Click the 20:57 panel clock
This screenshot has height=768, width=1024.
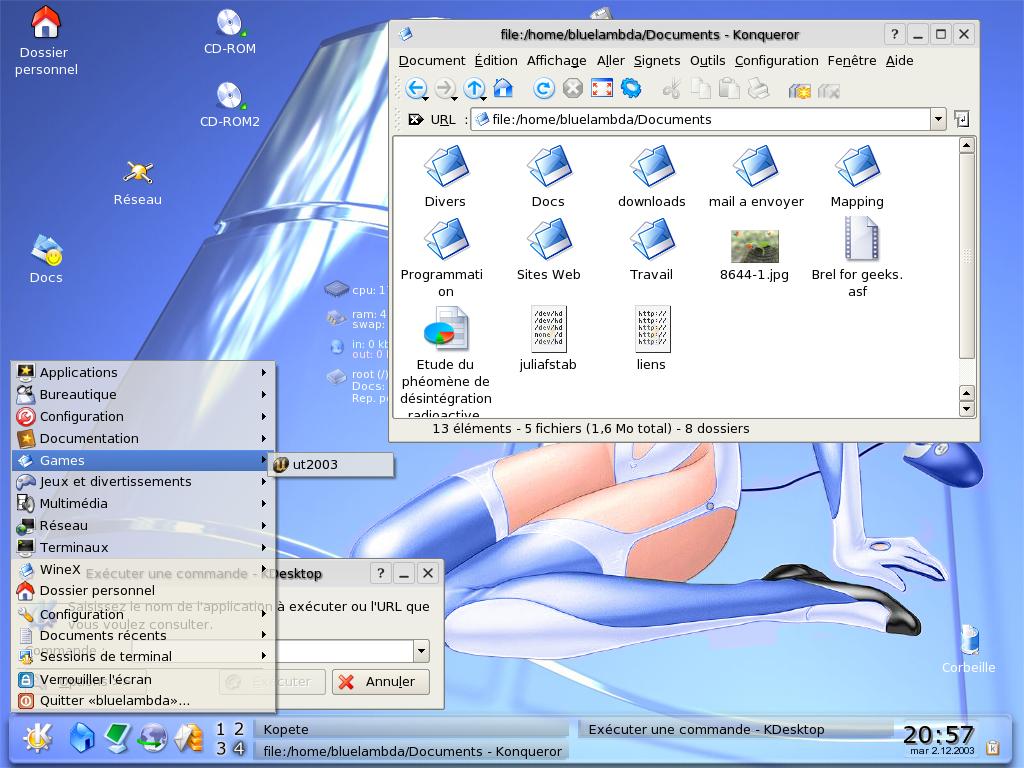(x=938, y=735)
